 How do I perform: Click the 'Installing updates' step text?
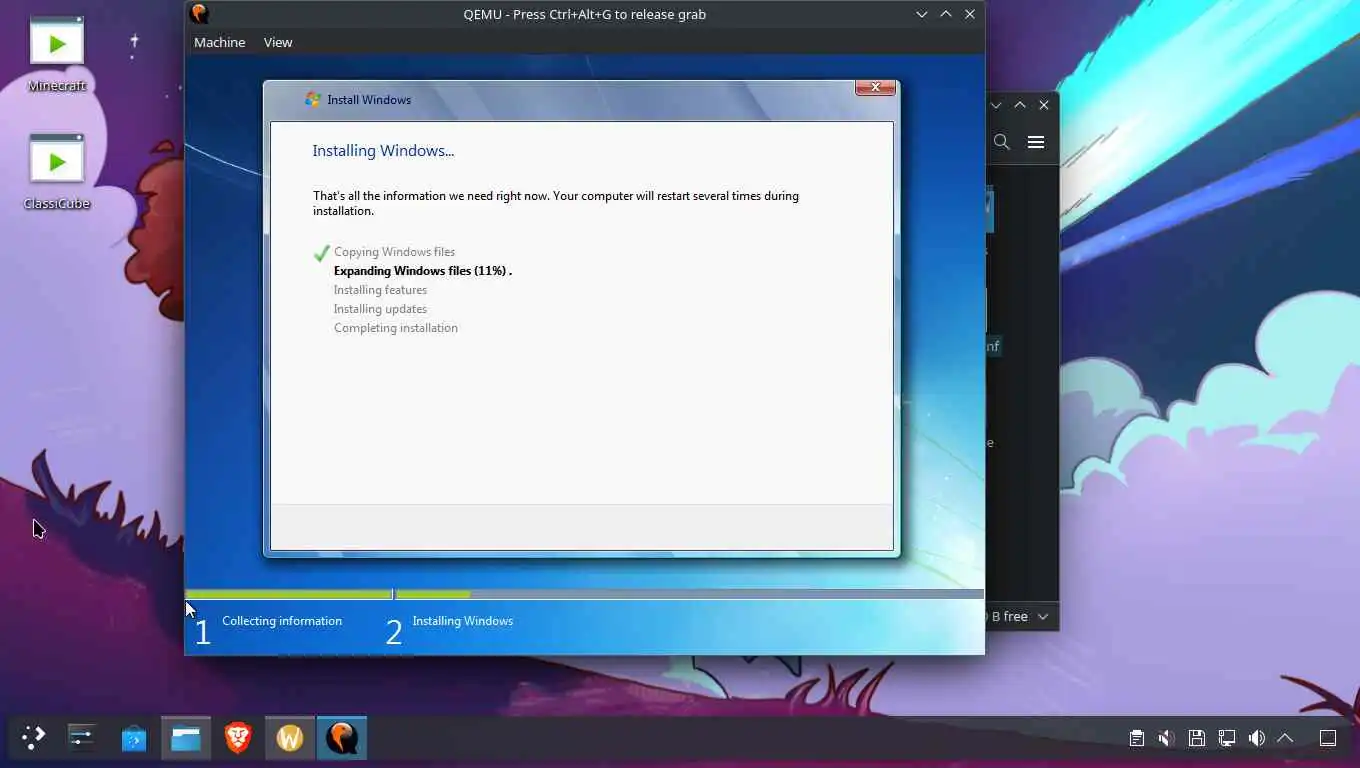(x=380, y=309)
